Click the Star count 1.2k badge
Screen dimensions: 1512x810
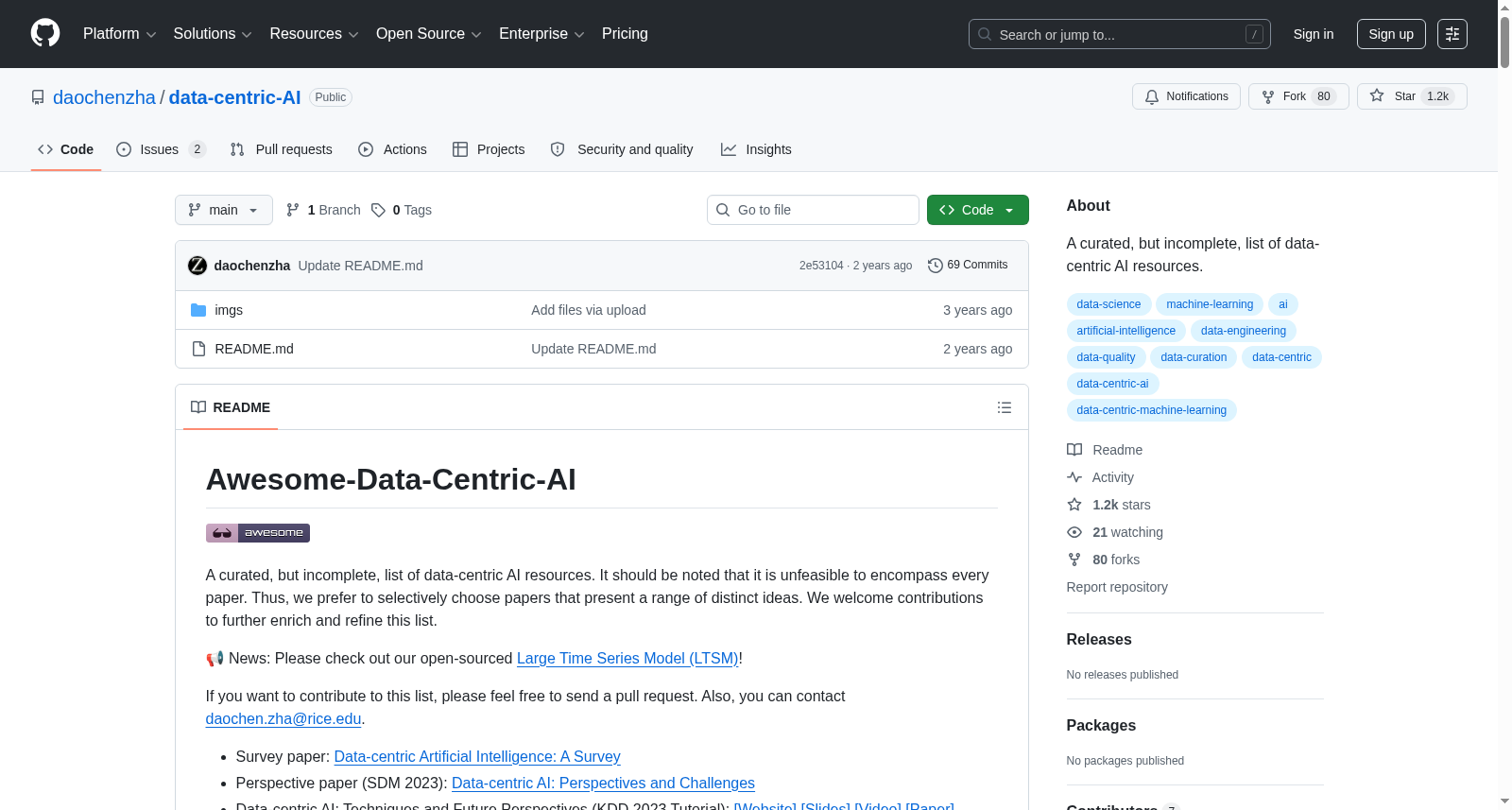(1437, 96)
